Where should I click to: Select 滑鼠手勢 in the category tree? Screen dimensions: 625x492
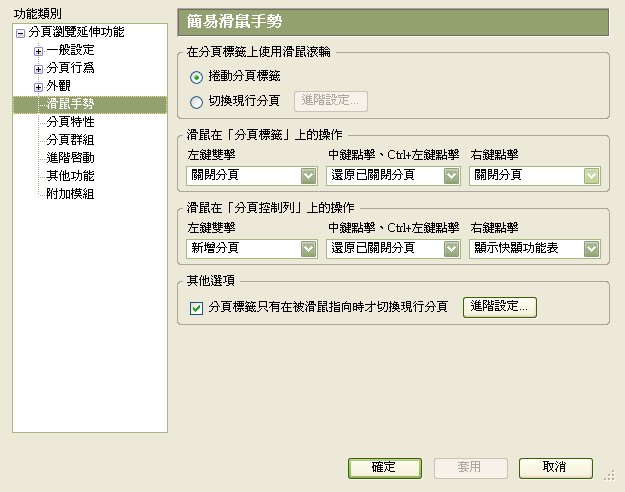click(x=70, y=104)
